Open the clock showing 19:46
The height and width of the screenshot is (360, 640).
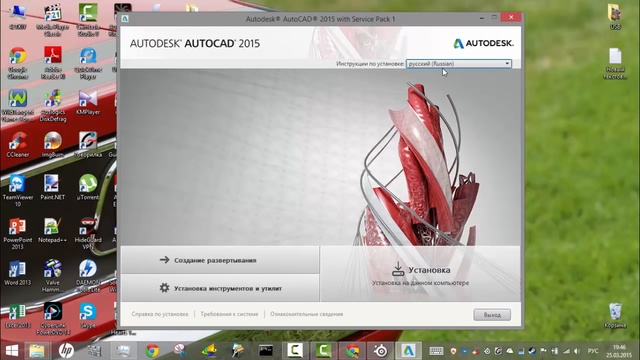click(x=619, y=351)
